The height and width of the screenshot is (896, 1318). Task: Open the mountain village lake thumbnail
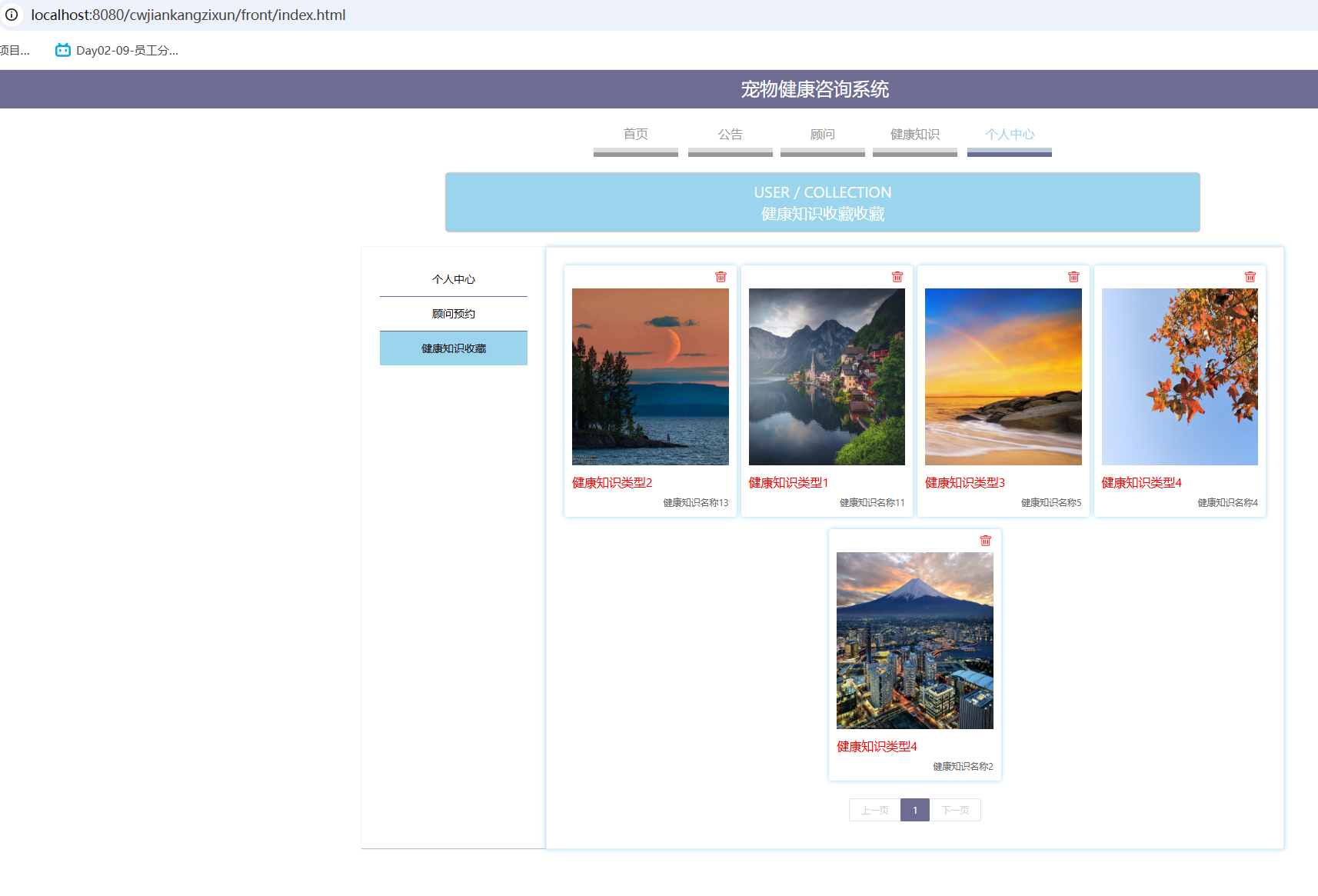(827, 377)
